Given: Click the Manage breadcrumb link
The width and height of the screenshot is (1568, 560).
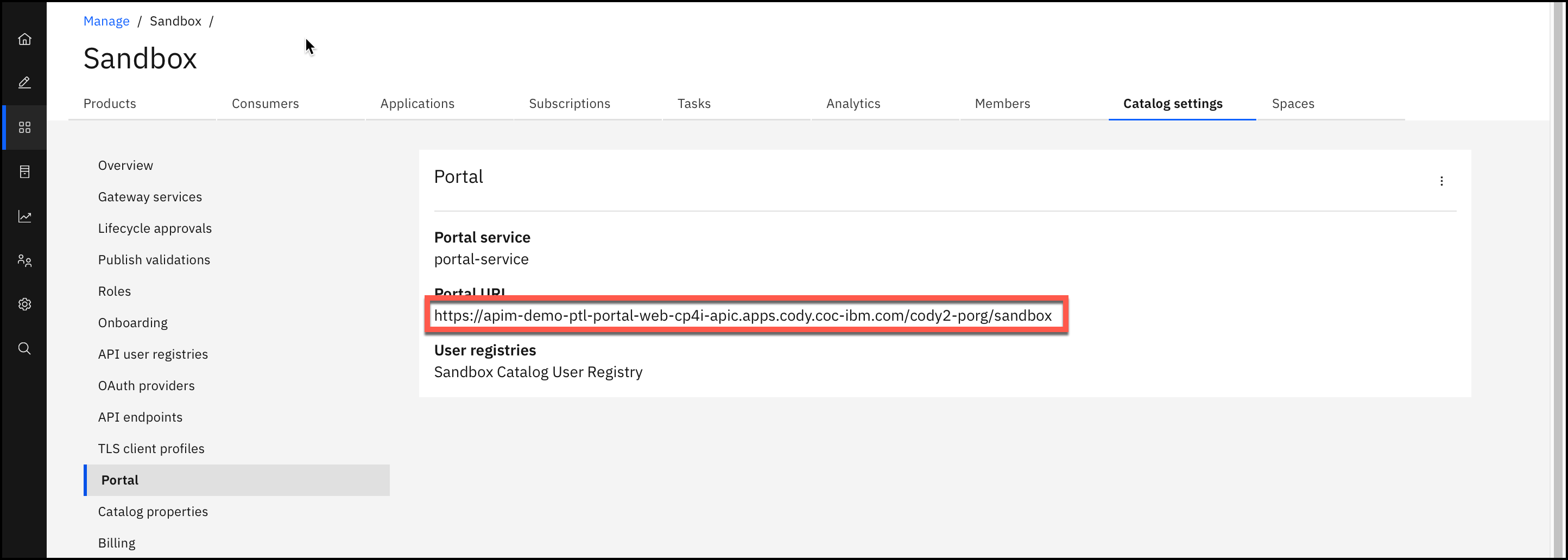Looking at the screenshot, I should tap(106, 21).
